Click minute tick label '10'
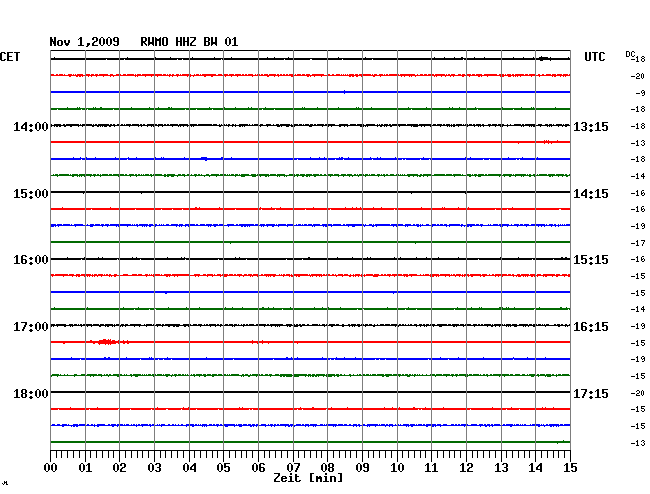The width and height of the screenshot is (650, 494). click(x=397, y=468)
